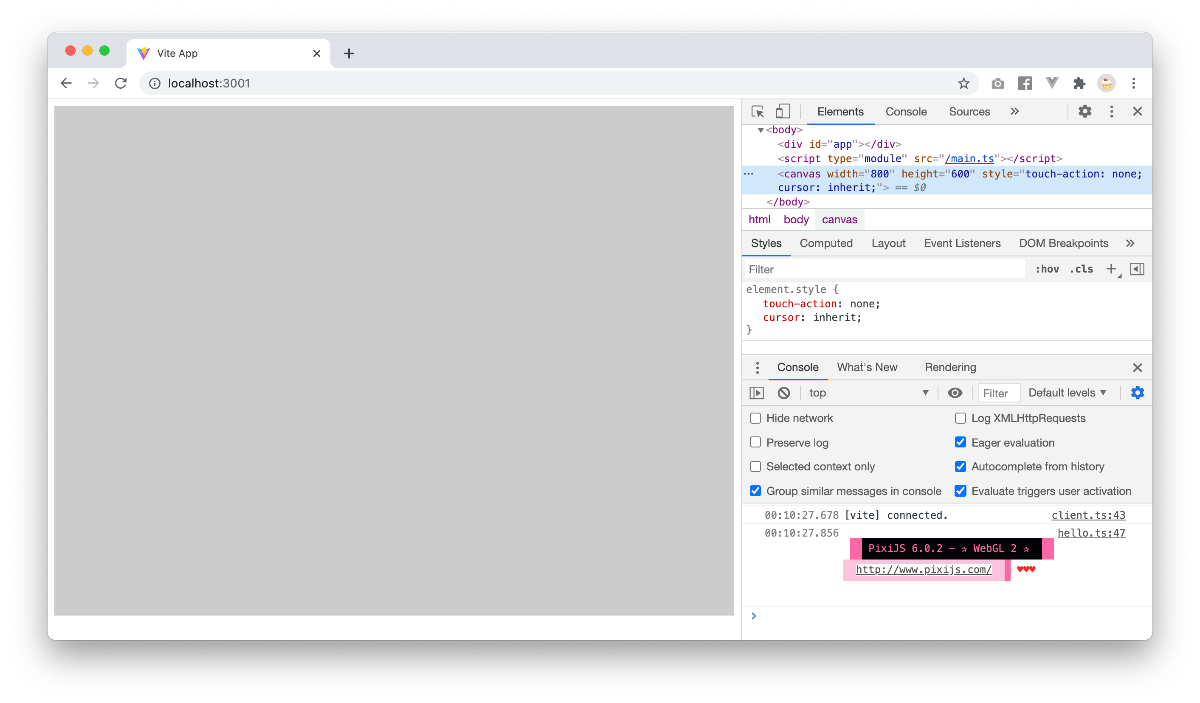
Task: Open the Extensions puzzle icon
Action: pos(1079,83)
